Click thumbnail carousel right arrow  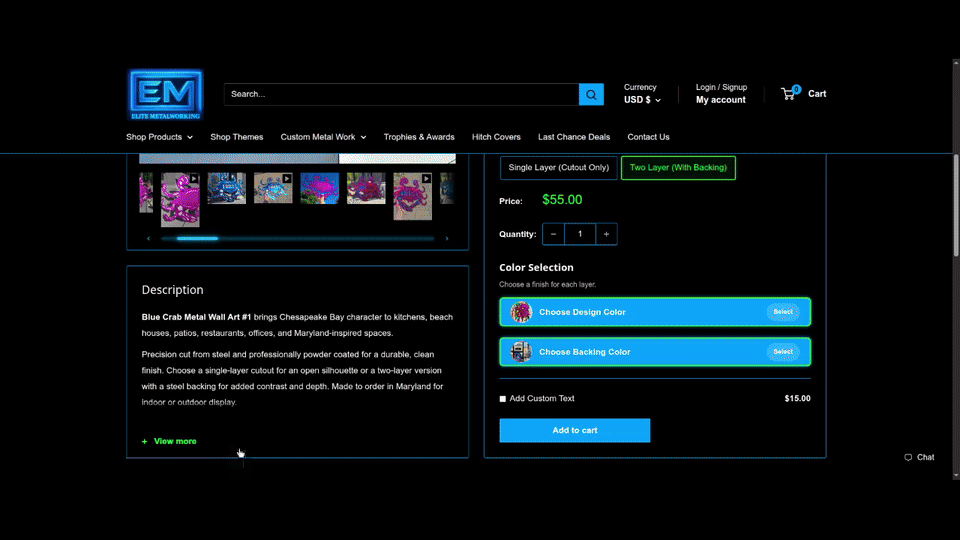coord(447,239)
